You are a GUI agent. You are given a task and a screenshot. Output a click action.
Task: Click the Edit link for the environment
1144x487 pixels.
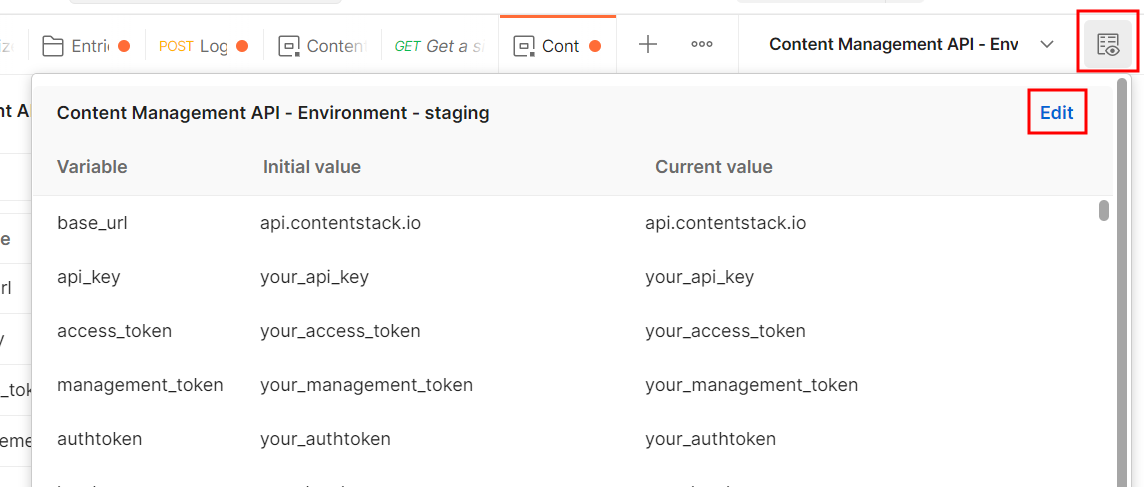[1056, 112]
